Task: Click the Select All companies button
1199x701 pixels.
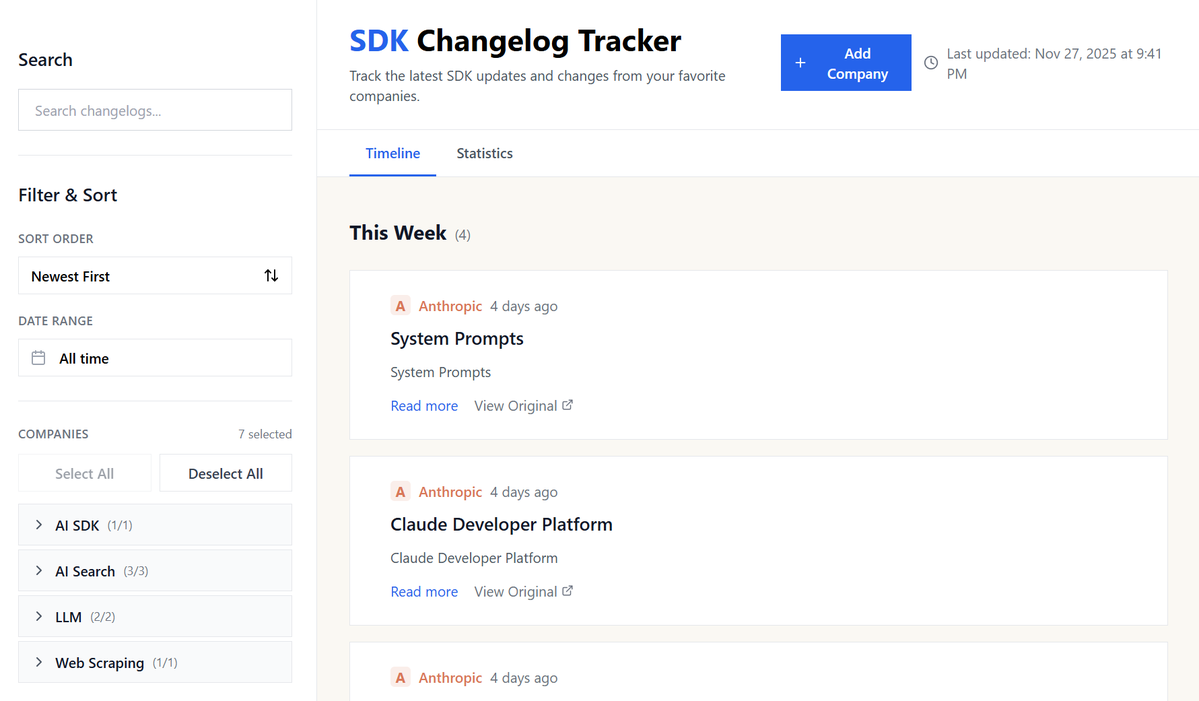Action: 85,473
